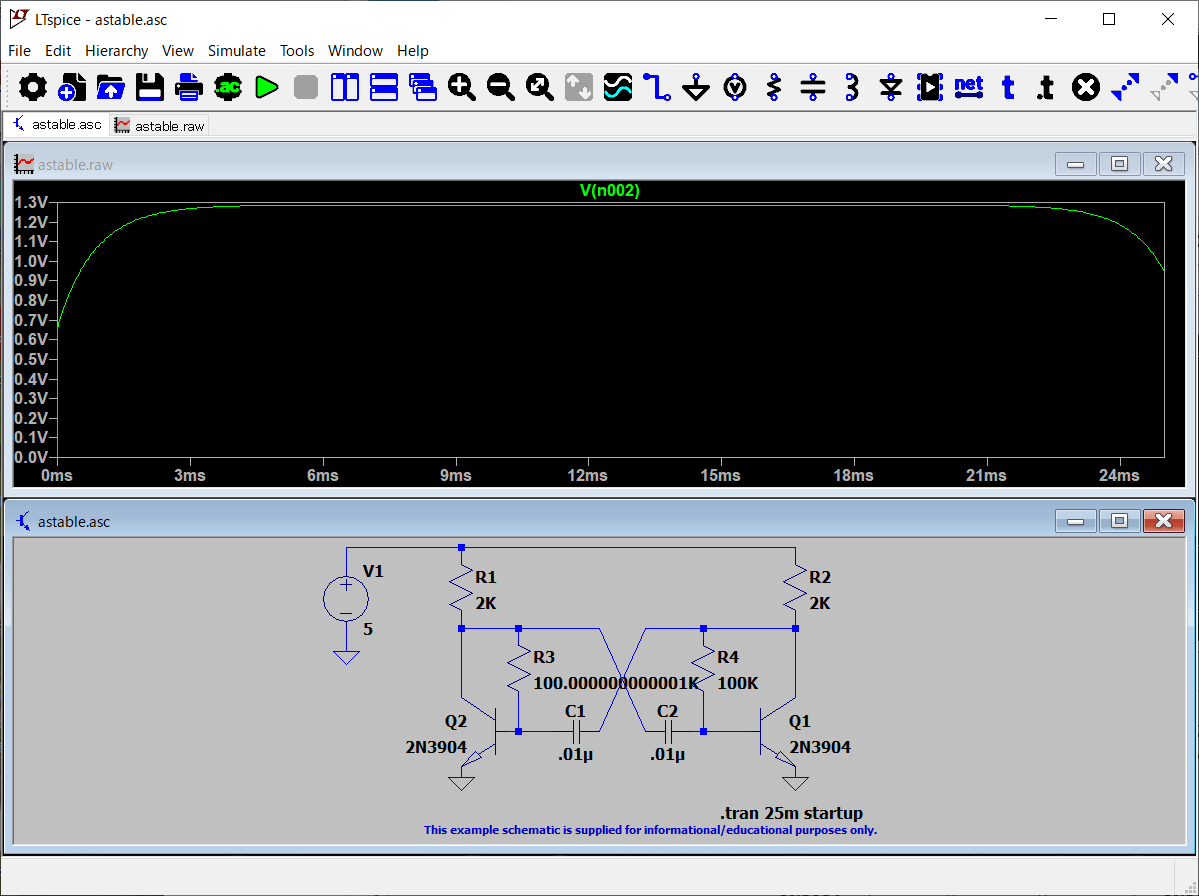Viewport: 1199px width, 896px height.
Task: Select the Draw Wire tool
Action: tap(656, 88)
